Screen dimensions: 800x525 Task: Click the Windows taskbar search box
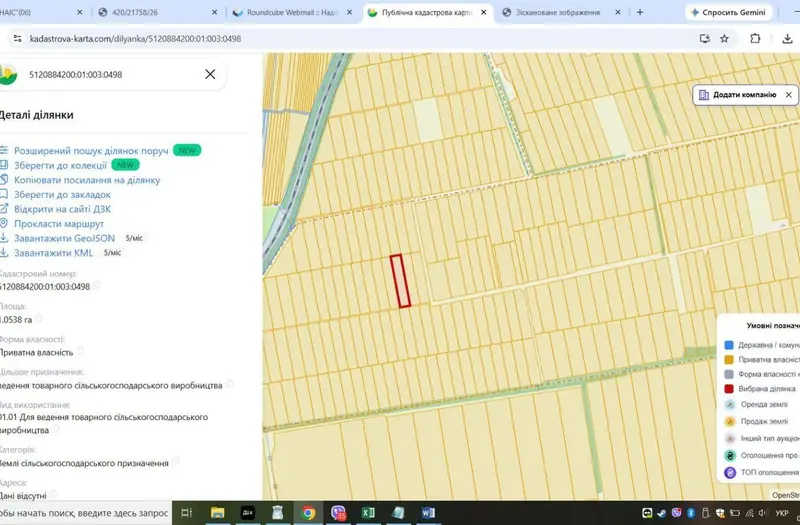point(86,513)
